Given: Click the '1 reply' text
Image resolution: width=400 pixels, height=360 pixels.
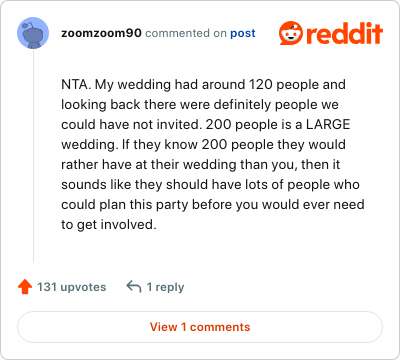Looking at the screenshot, I should pyautogui.click(x=165, y=287).
